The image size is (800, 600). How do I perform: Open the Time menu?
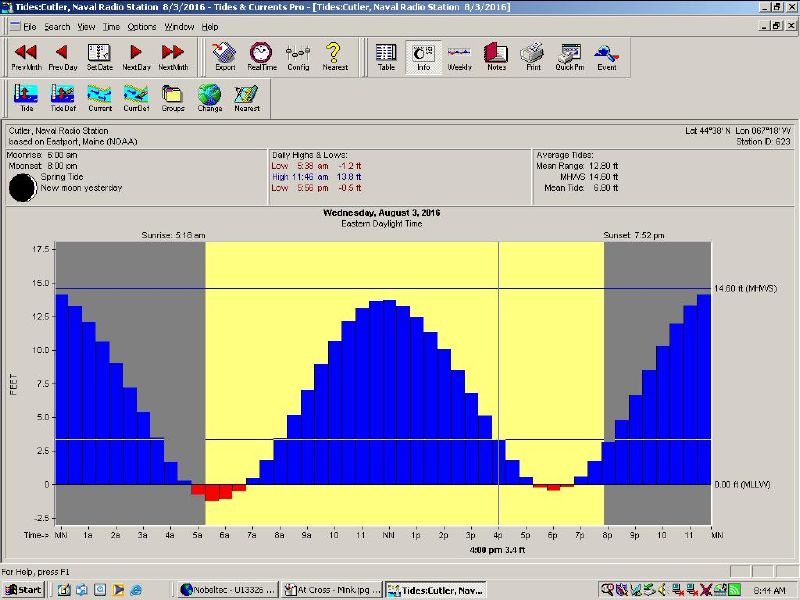coord(112,26)
